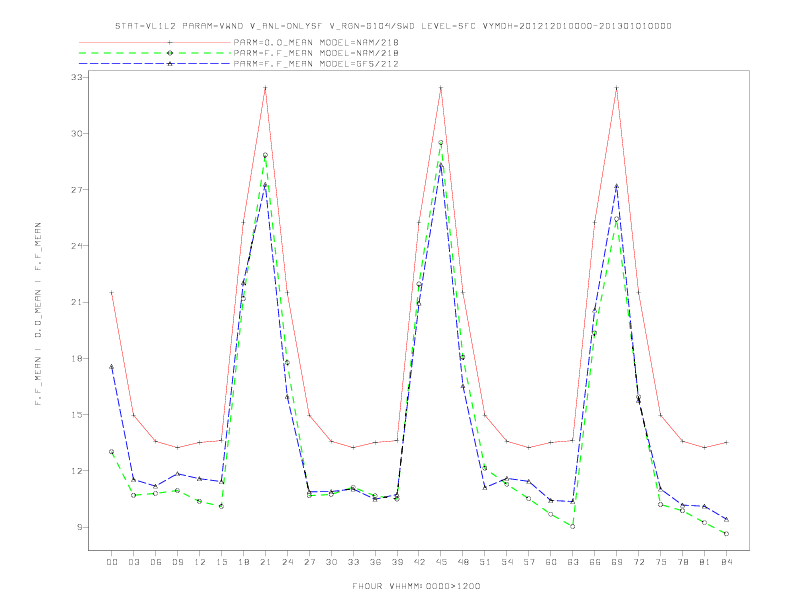Click x-axis tick label 21
Viewport: 792px width, 612px height.
pos(265,562)
